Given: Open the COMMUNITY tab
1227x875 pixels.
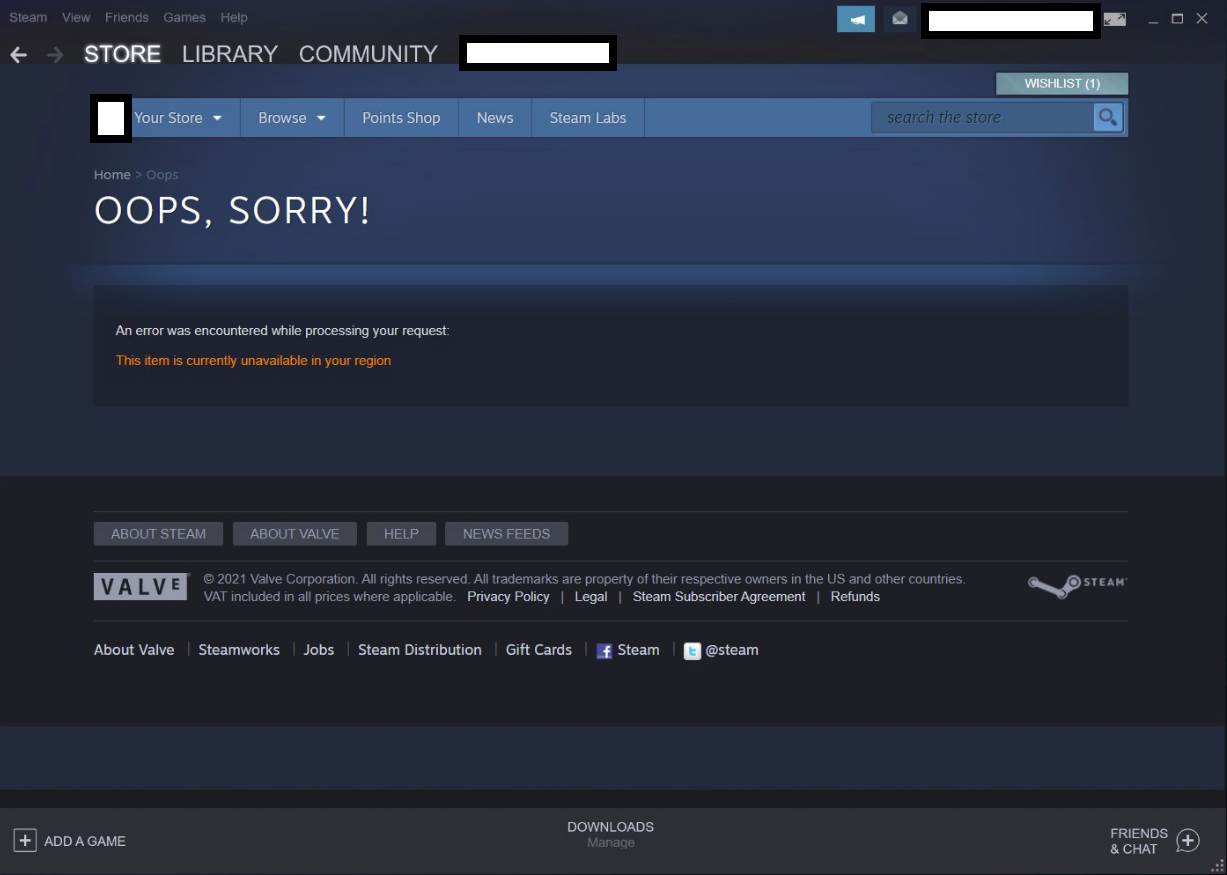Looking at the screenshot, I should pyautogui.click(x=367, y=54).
